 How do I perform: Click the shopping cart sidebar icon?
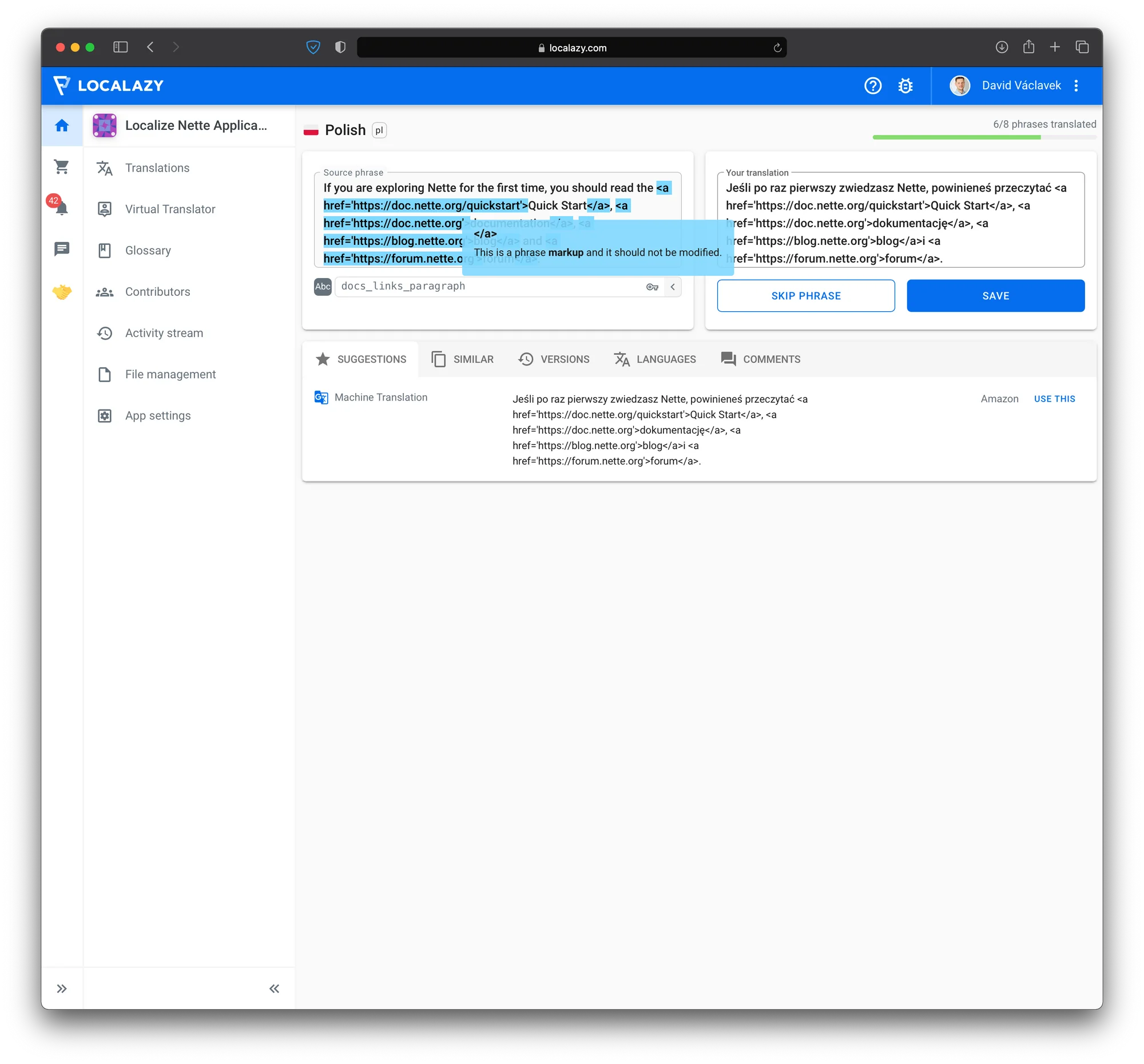click(x=62, y=167)
